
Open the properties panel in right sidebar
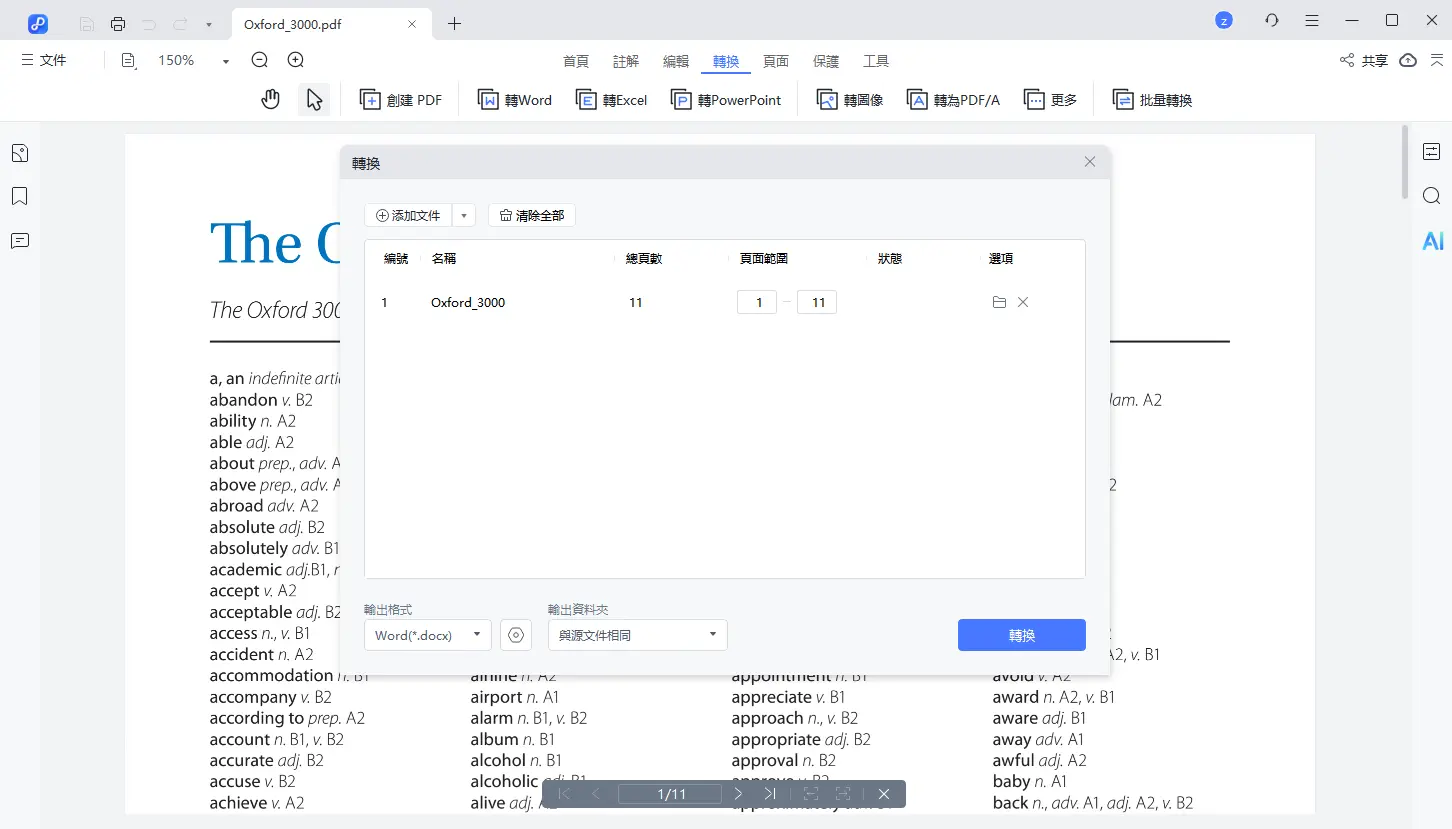[1432, 151]
